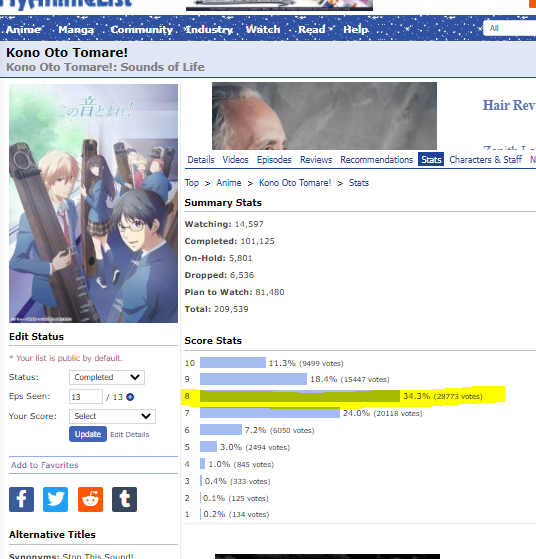
Task: Click the Update button
Action: coord(88,434)
